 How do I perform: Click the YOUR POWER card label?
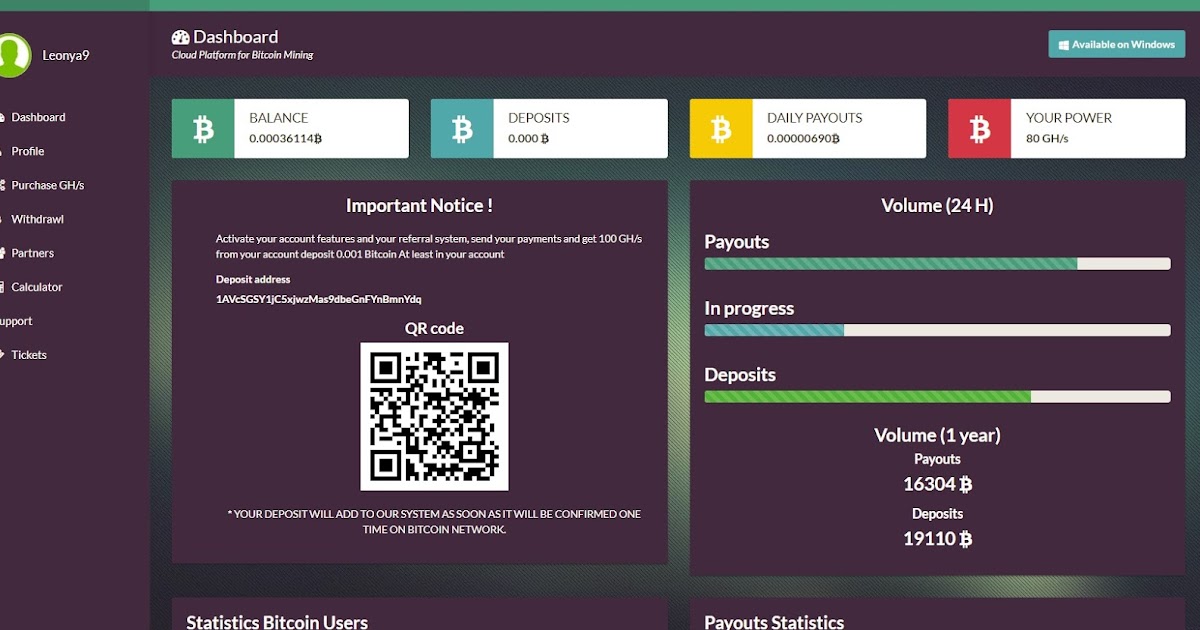pos(1069,118)
